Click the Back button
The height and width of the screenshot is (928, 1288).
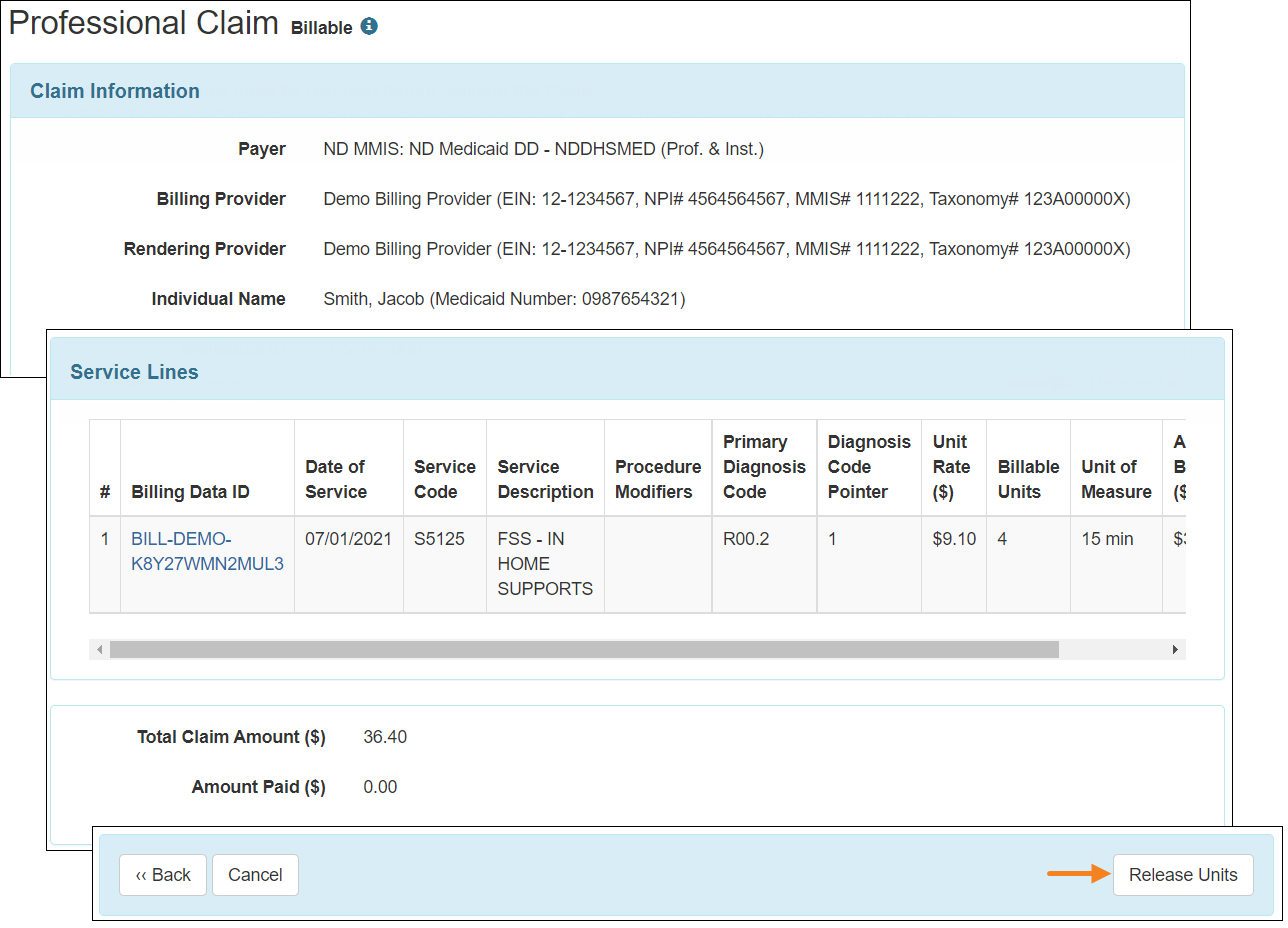163,875
